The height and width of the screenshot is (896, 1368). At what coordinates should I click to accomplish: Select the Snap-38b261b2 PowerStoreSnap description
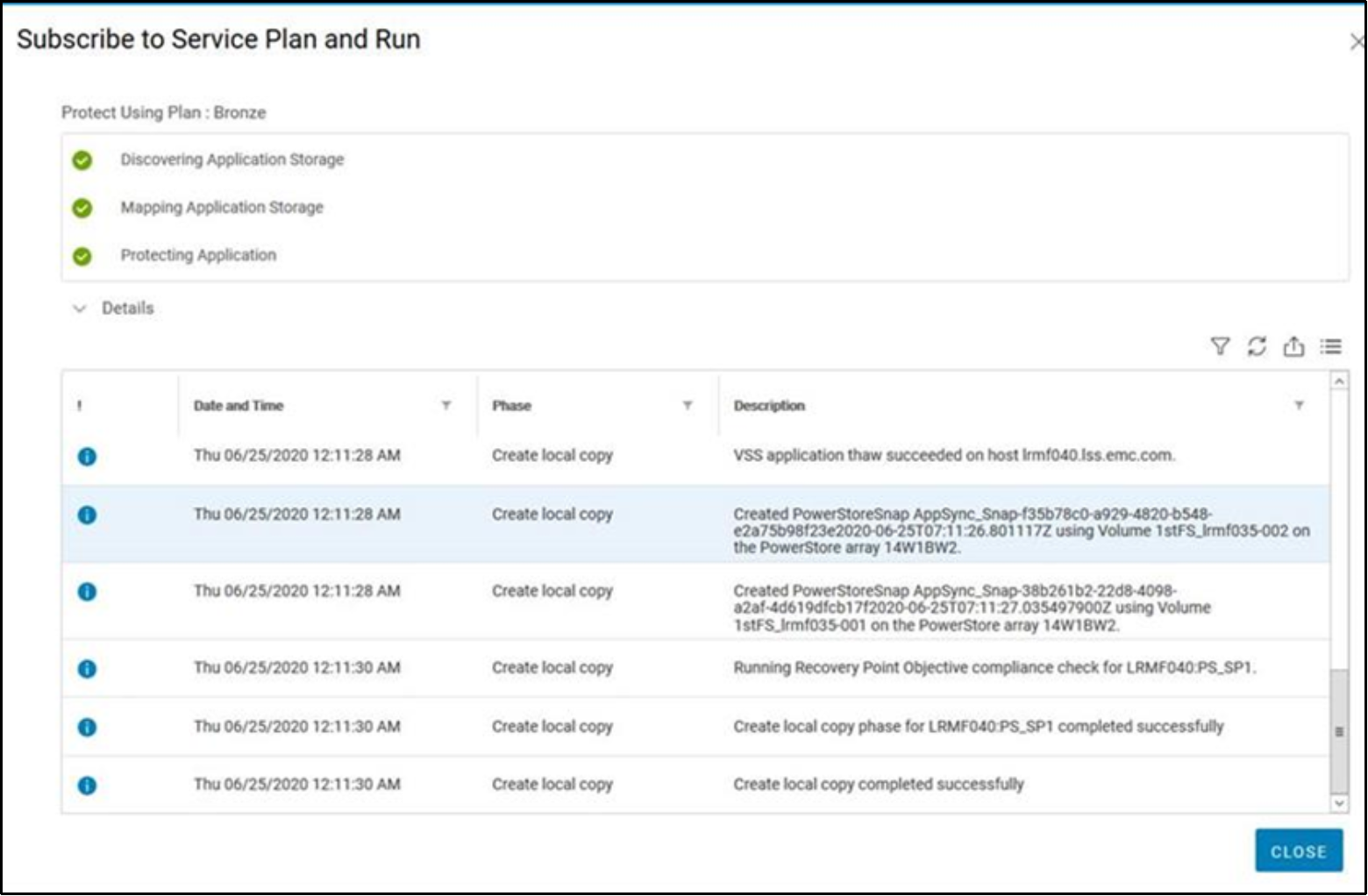pos(972,608)
